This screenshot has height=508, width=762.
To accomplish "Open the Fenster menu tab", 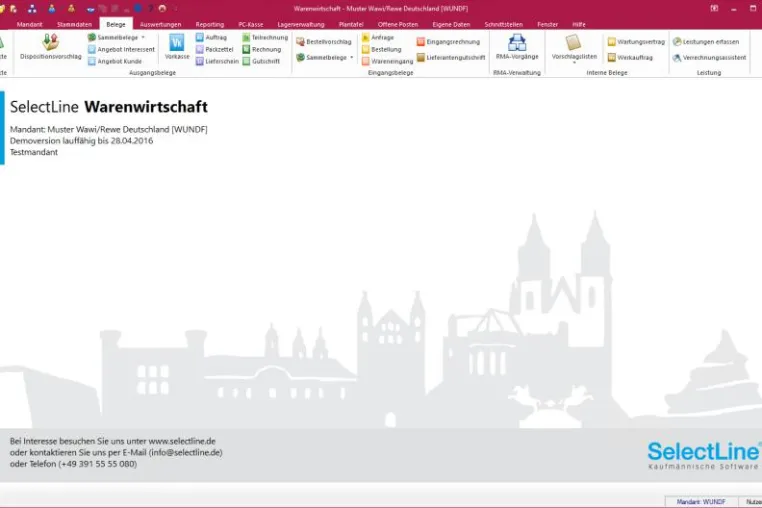I will click(x=548, y=24).
